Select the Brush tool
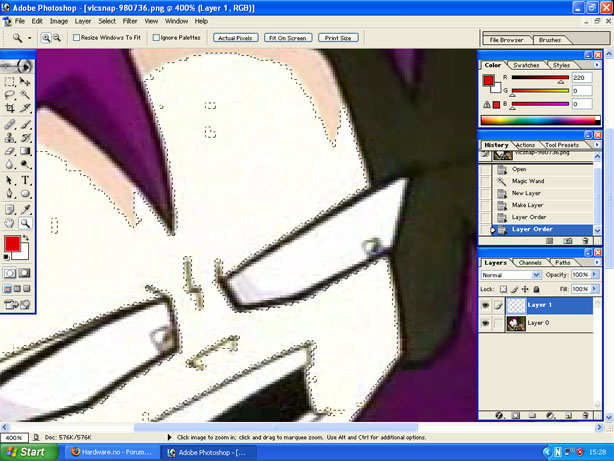 pos(25,125)
